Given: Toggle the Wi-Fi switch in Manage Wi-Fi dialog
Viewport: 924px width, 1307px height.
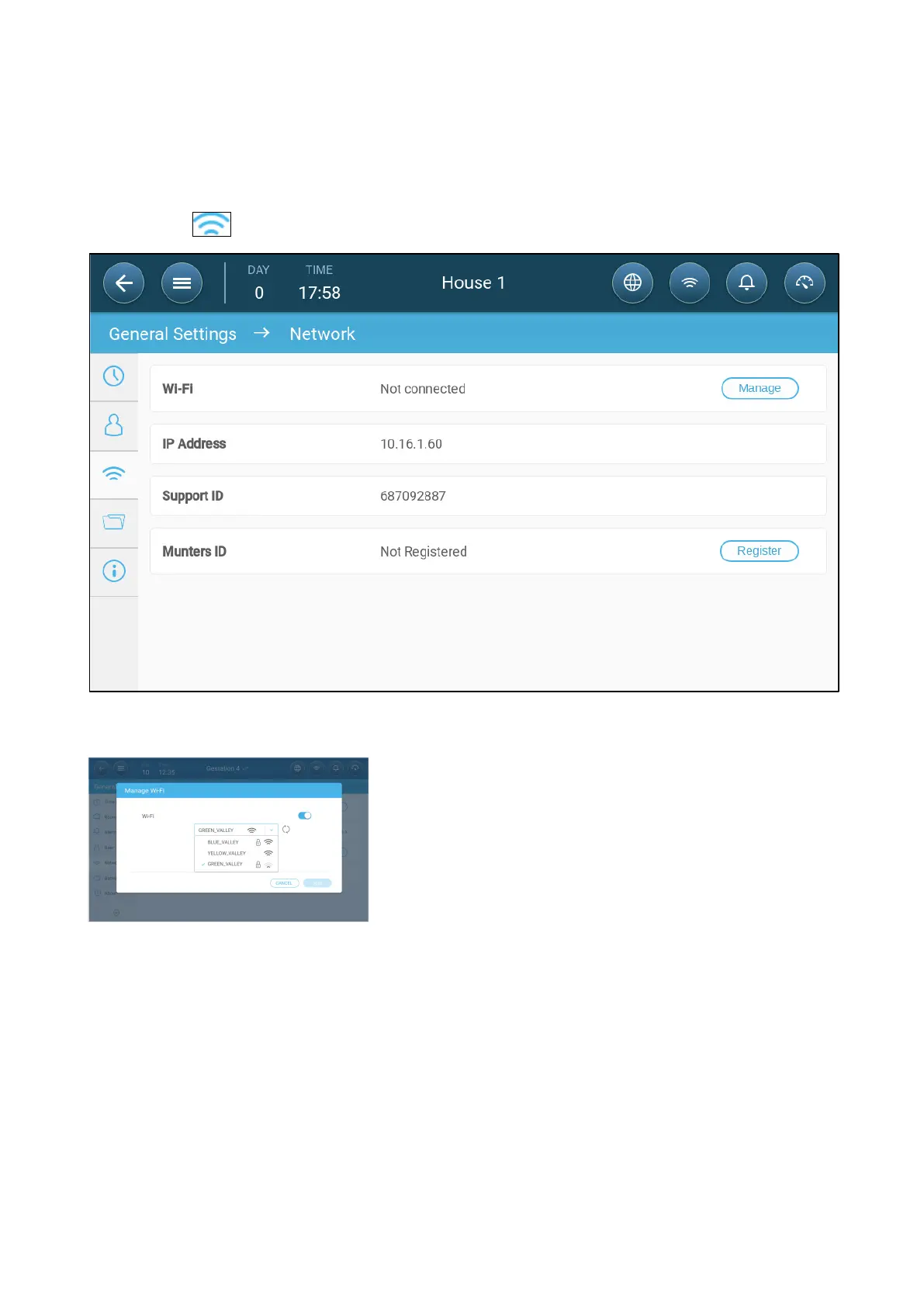Looking at the screenshot, I should coord(305,816).
